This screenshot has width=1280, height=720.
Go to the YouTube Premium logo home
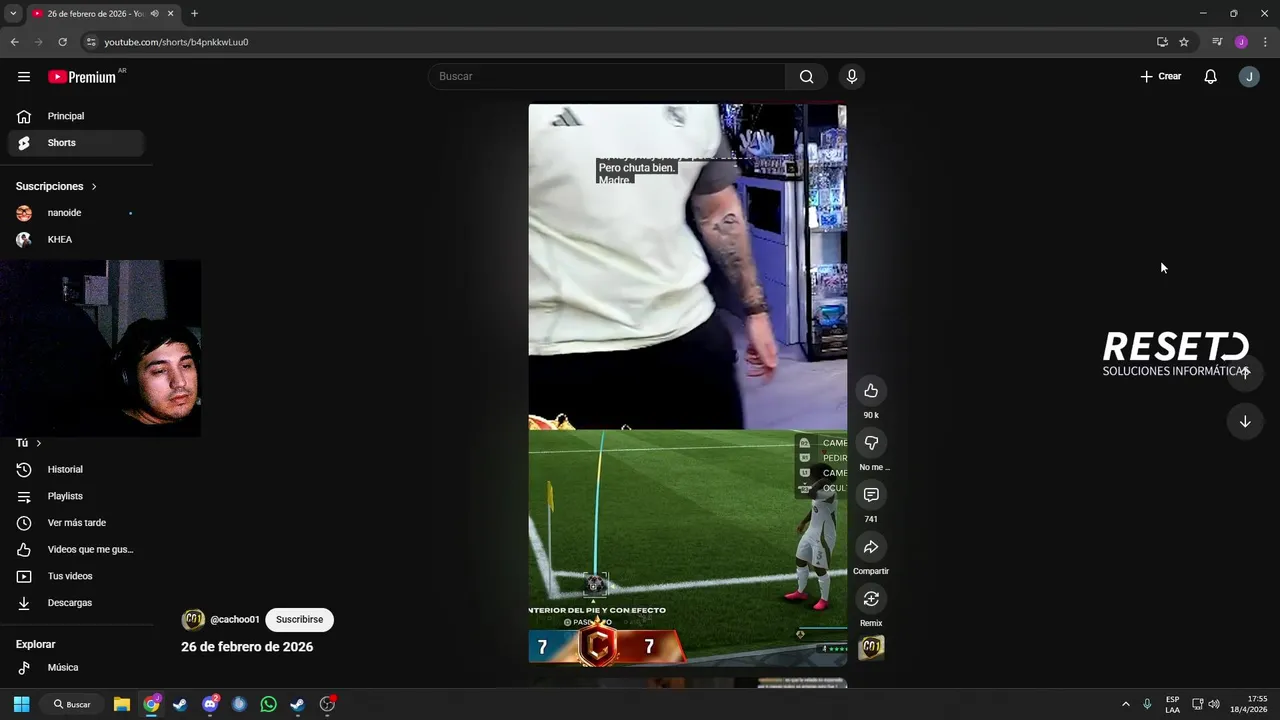(x=82, y=77)
